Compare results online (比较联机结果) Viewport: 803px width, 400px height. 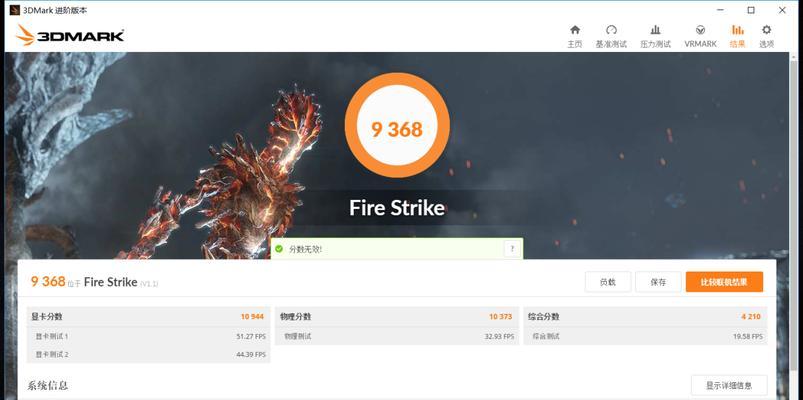[724, 282]
